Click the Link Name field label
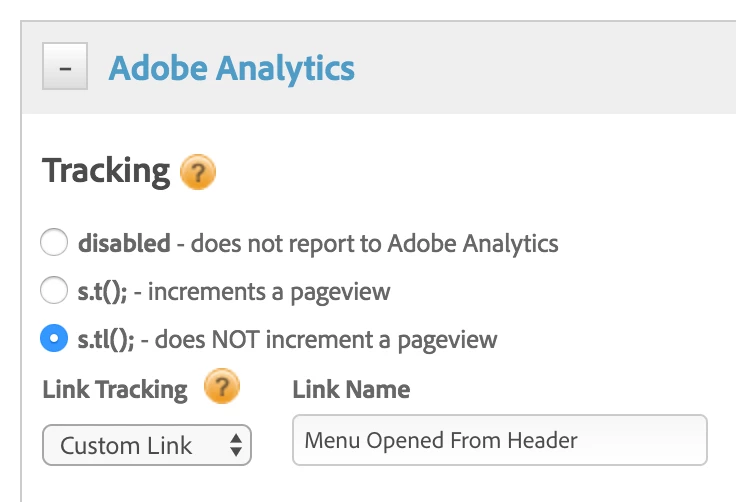This screenshot has width=736, height=502. [351, 389]
